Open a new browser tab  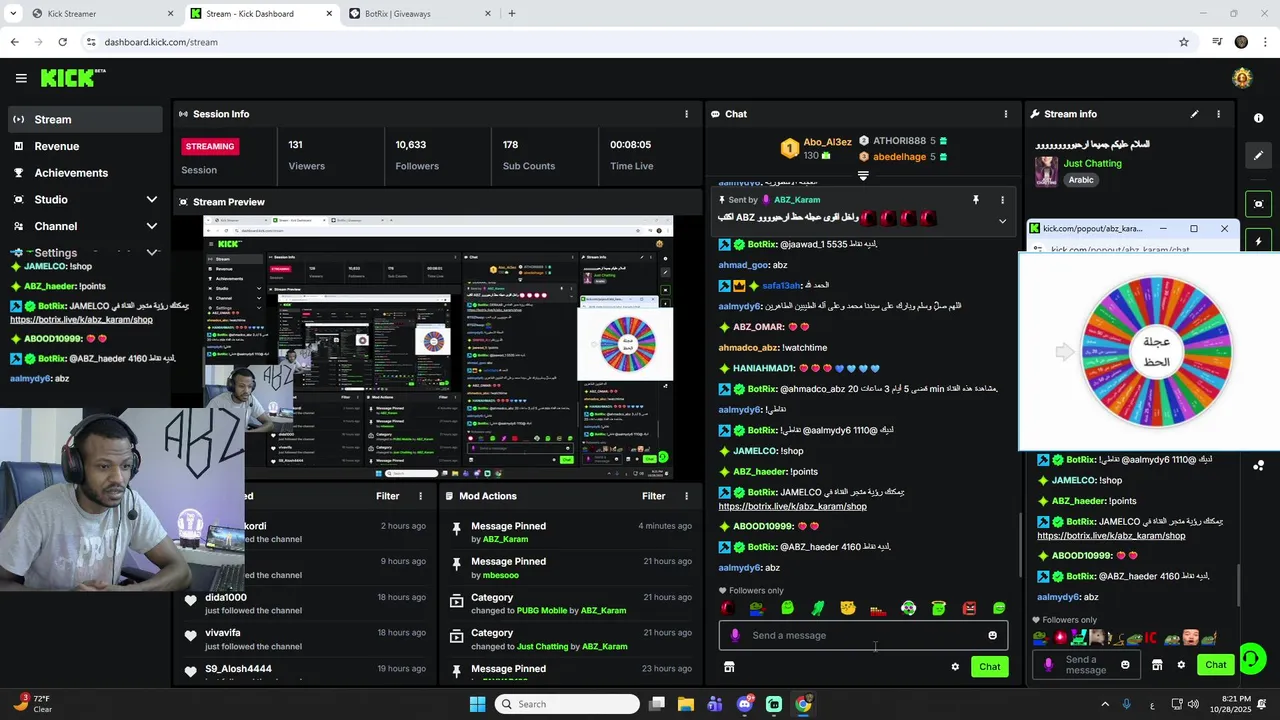512,14
